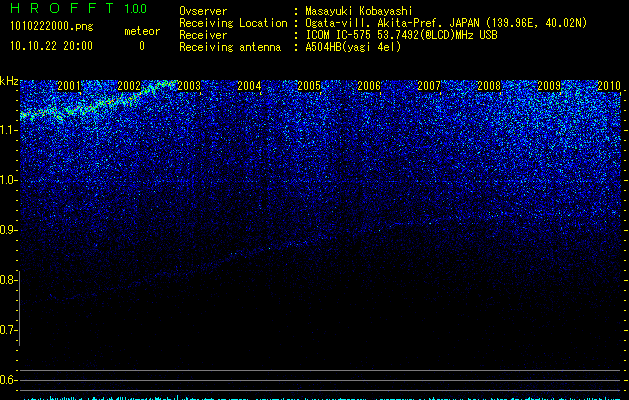Click the 0.7 kHz frequency label
Viewport: 629px width, 400px height.
[x=7, y=330]
